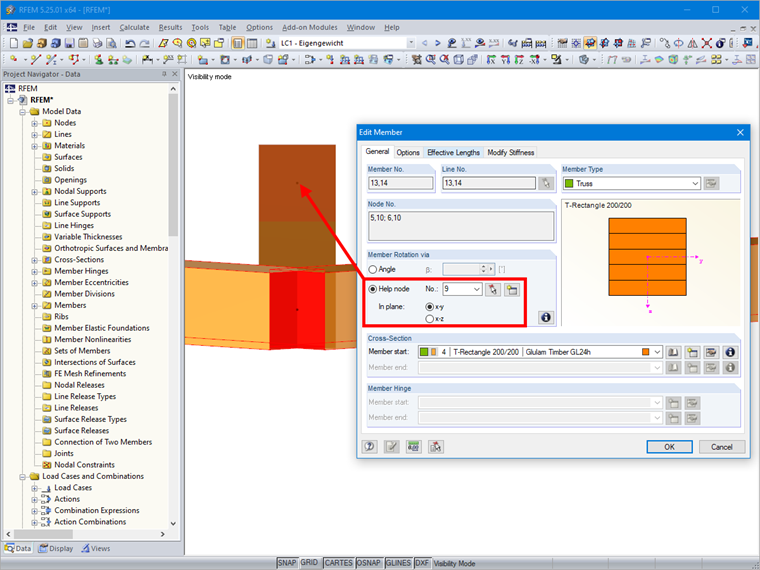Toggle SNAP in status bar
The height and width of the screenshot is (570, 760).
pyautogui.click(x=286, y=563)
